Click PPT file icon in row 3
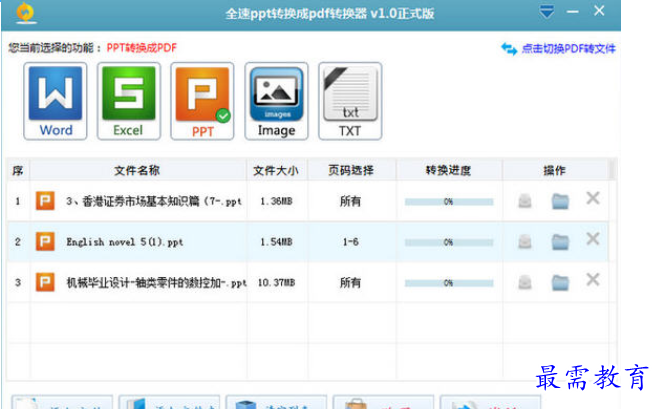Viewport: 657px width, 409px height. click(45, 282)
